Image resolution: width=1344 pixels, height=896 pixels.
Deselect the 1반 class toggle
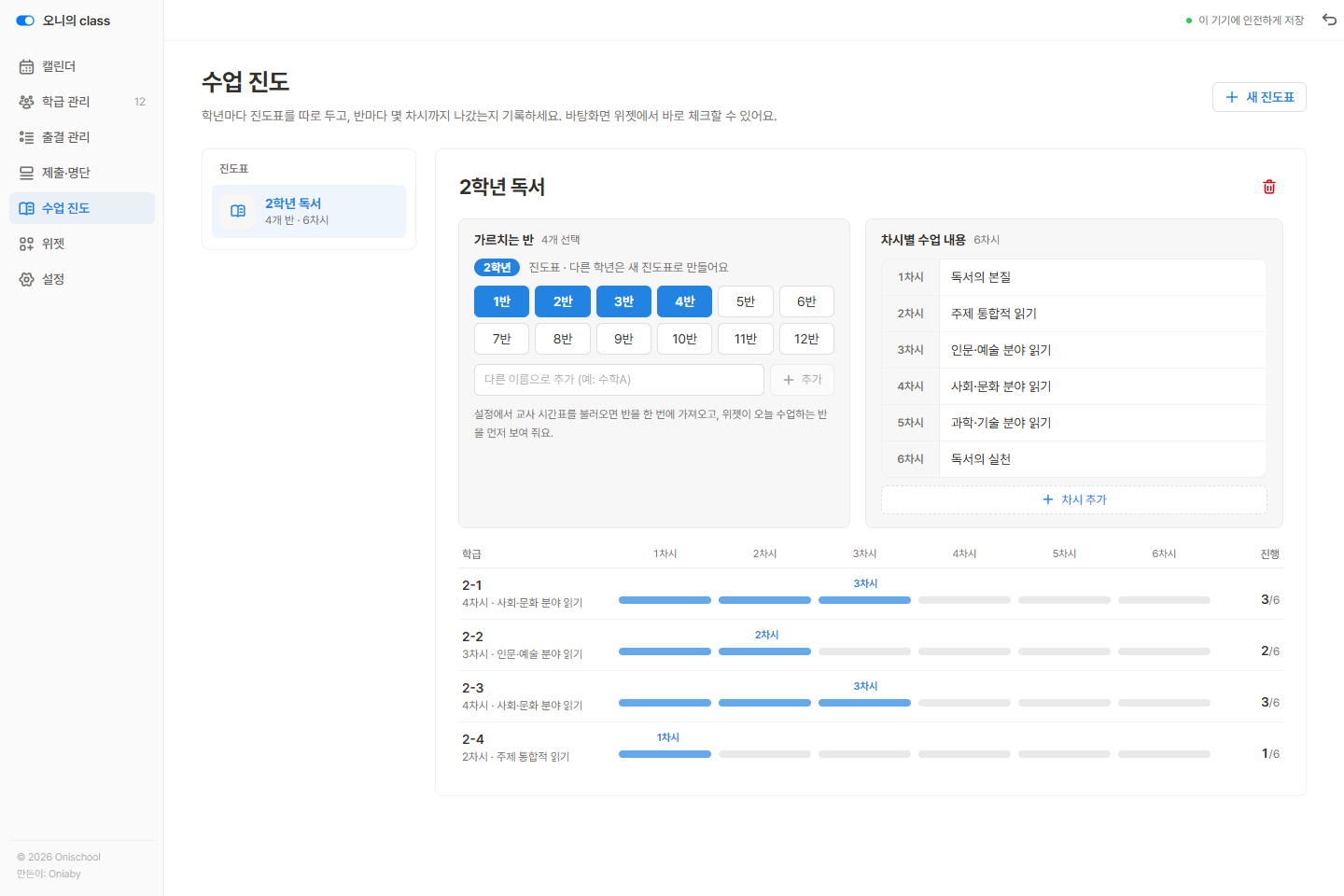tap(501, 301)
